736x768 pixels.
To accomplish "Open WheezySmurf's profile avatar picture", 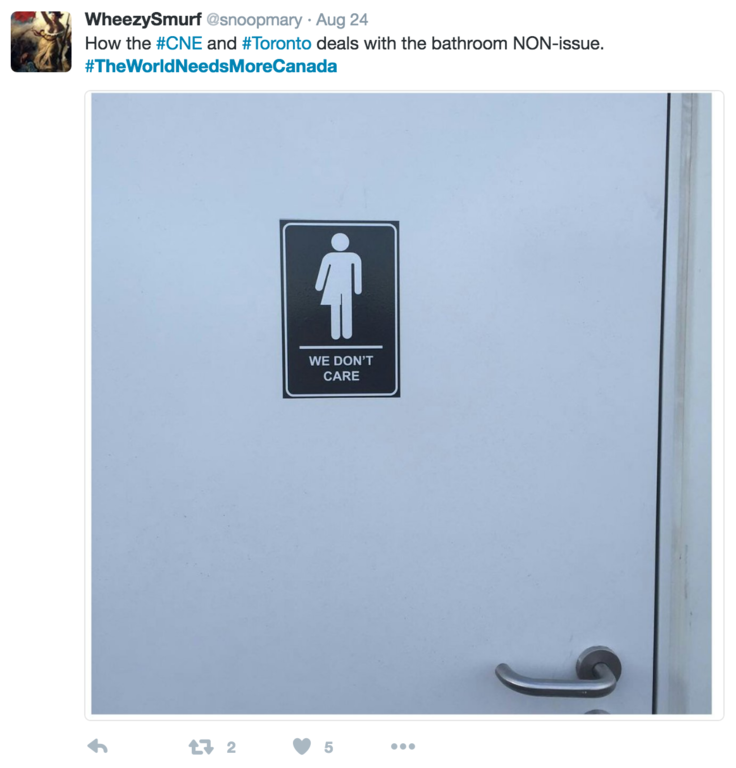I will [x=41, y=42].
